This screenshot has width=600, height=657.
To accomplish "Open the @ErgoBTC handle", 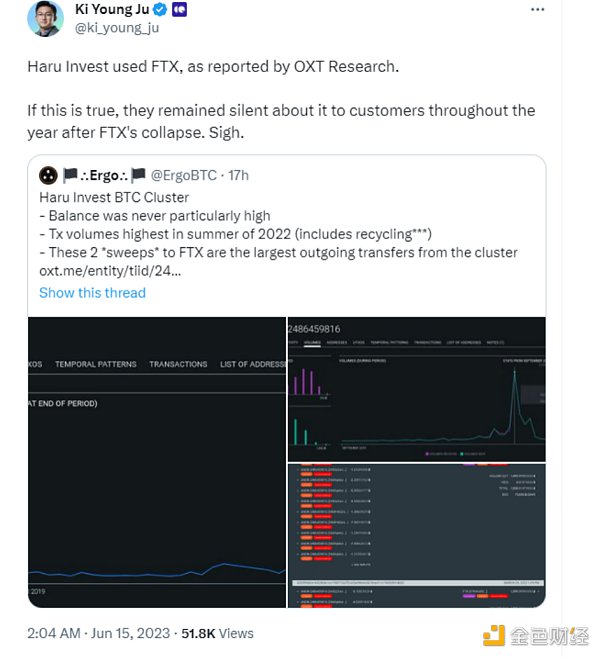I will (x=187, y=175).
